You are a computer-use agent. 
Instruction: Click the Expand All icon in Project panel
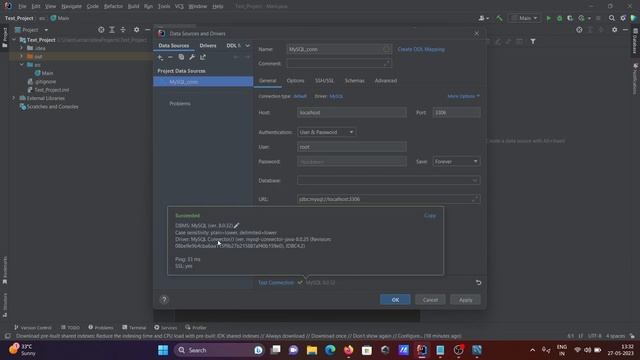click(112, 30)
